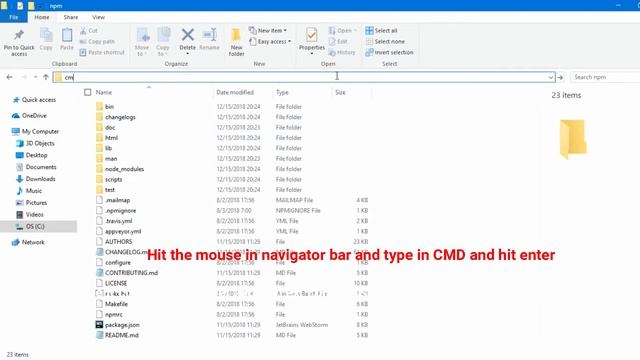Open Downloads in the sidebar
This screenshot has height=360, width=640.
36,179
